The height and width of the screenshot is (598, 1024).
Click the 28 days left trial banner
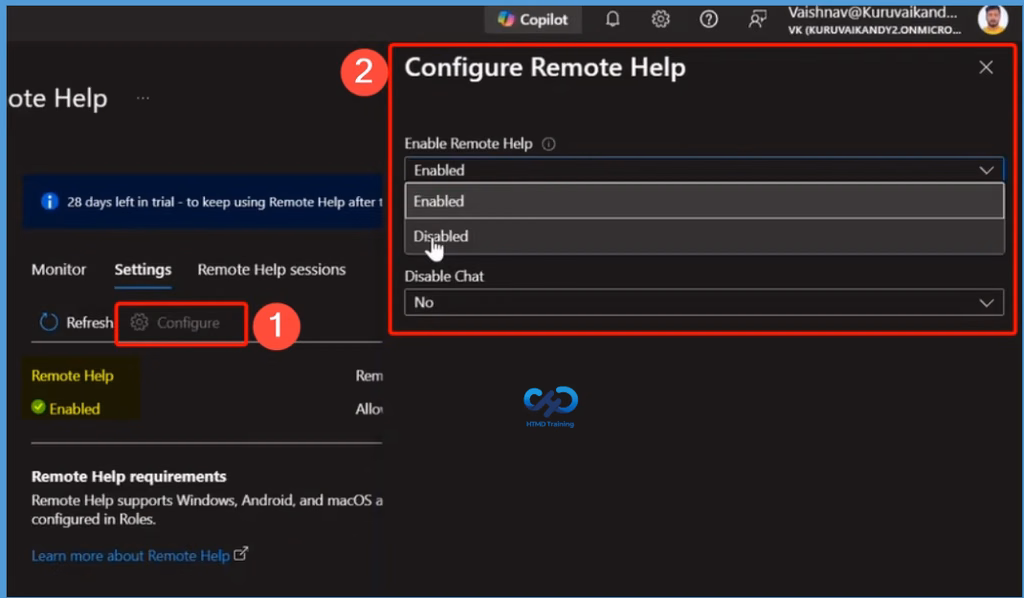203,202
